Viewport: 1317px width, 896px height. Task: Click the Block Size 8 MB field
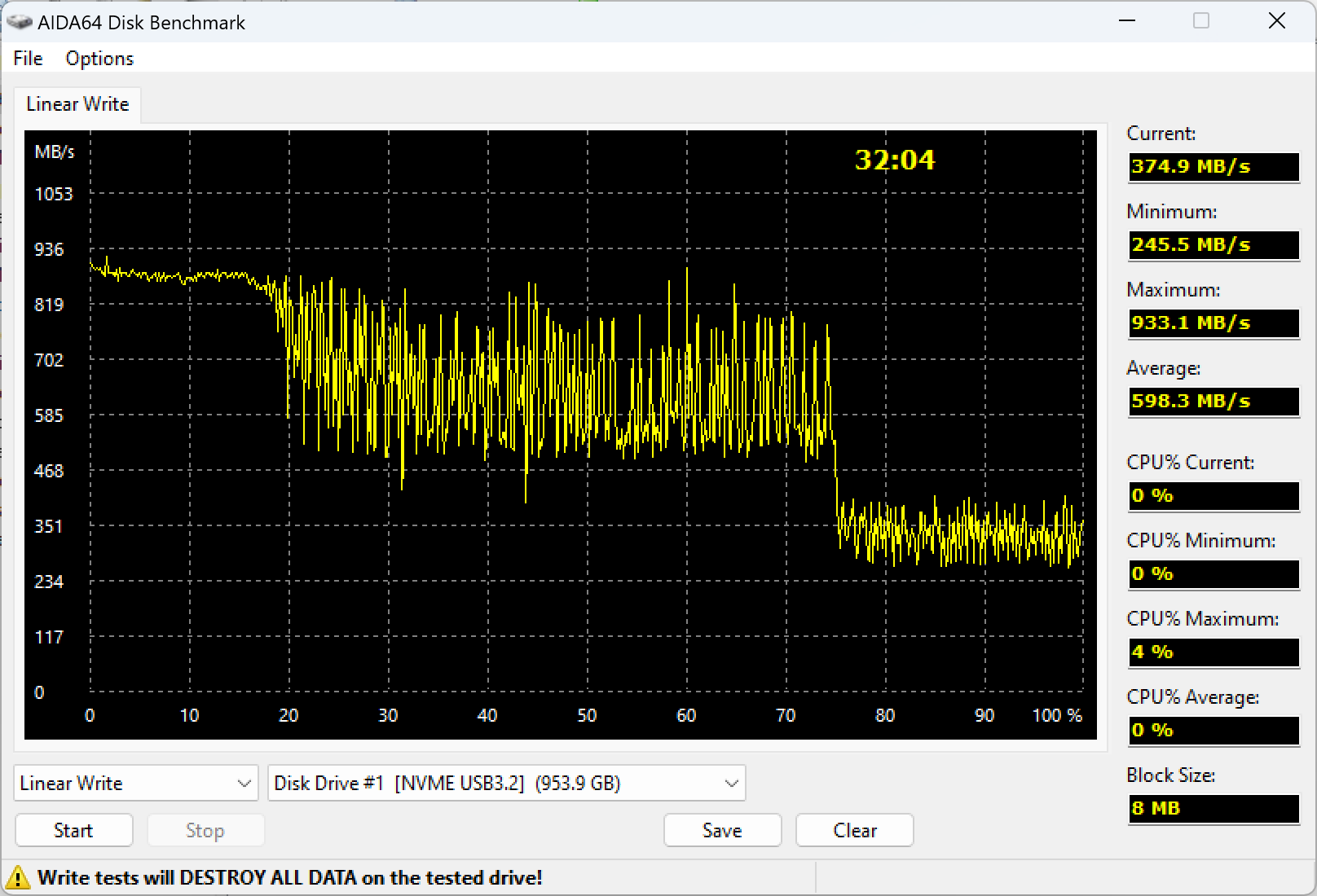(x=1213, y=808)
